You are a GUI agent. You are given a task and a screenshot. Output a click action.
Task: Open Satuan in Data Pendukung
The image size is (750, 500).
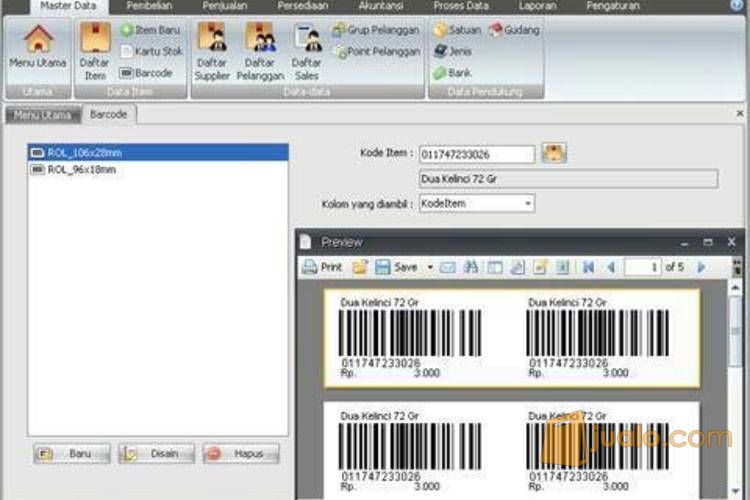point(457,30)
